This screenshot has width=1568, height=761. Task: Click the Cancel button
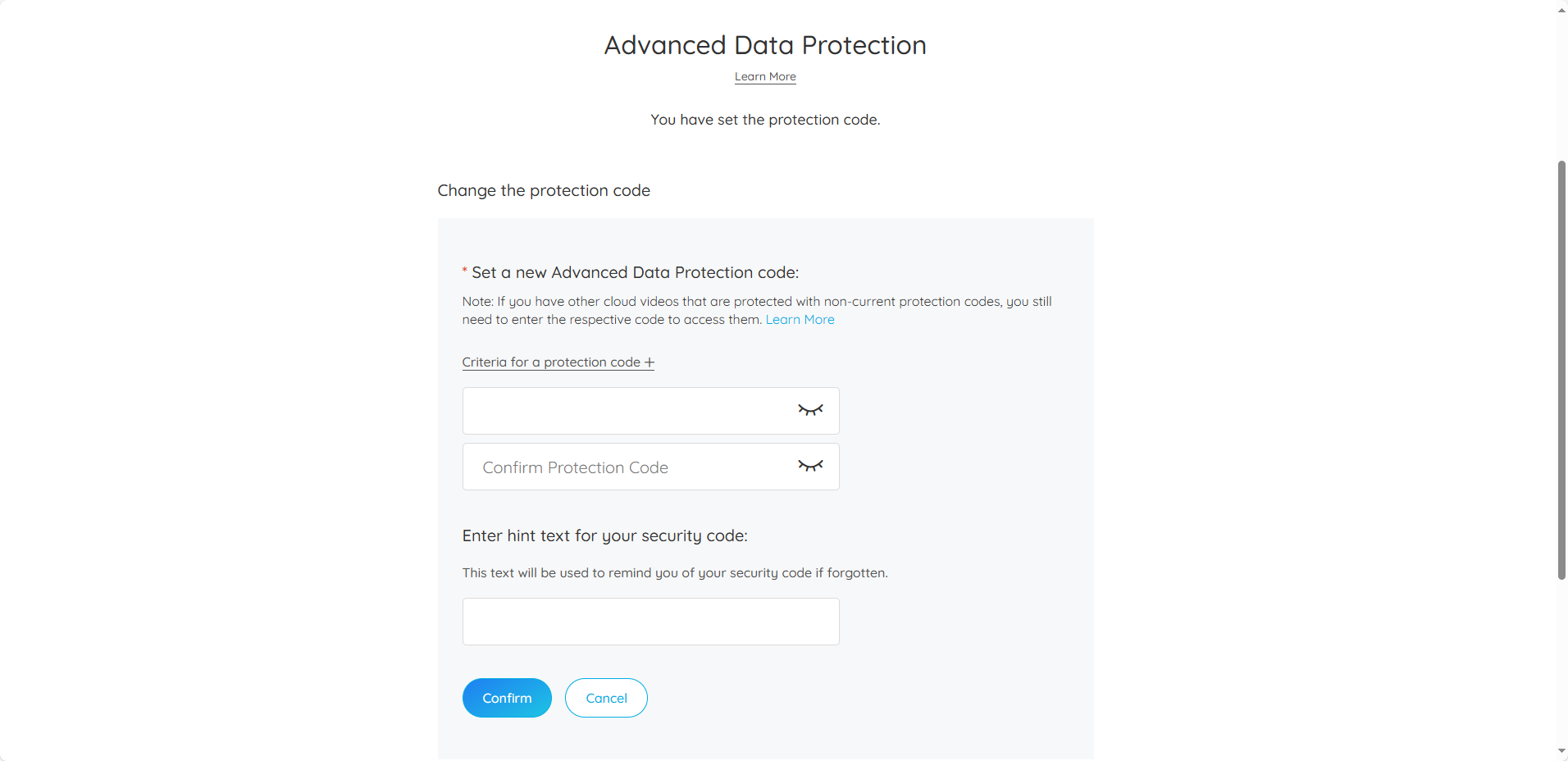606,698
